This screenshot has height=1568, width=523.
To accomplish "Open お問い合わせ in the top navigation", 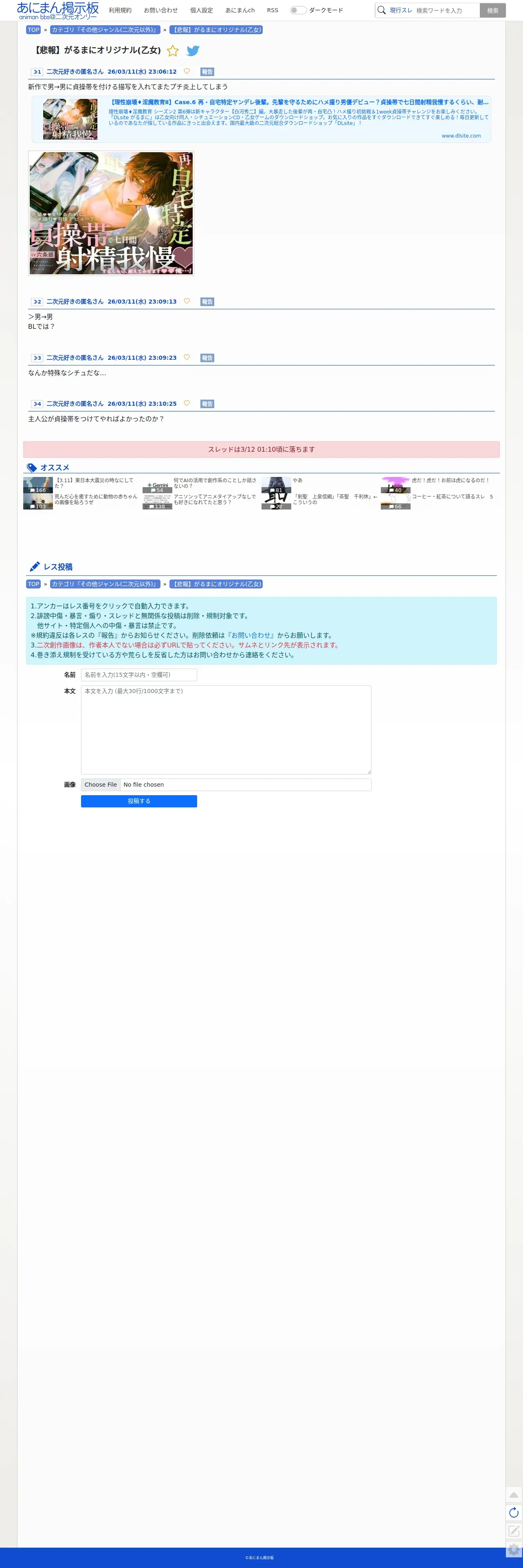I will (161, 10).
